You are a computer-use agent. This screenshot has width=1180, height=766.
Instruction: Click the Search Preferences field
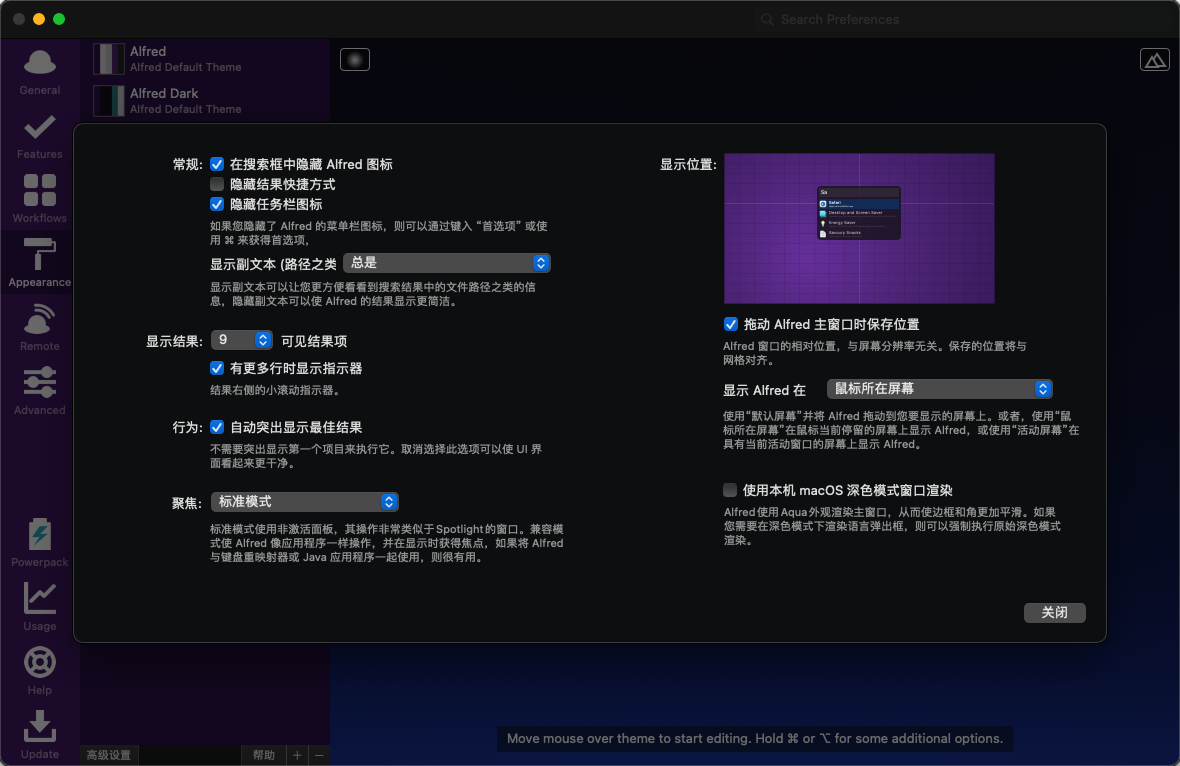963,20
